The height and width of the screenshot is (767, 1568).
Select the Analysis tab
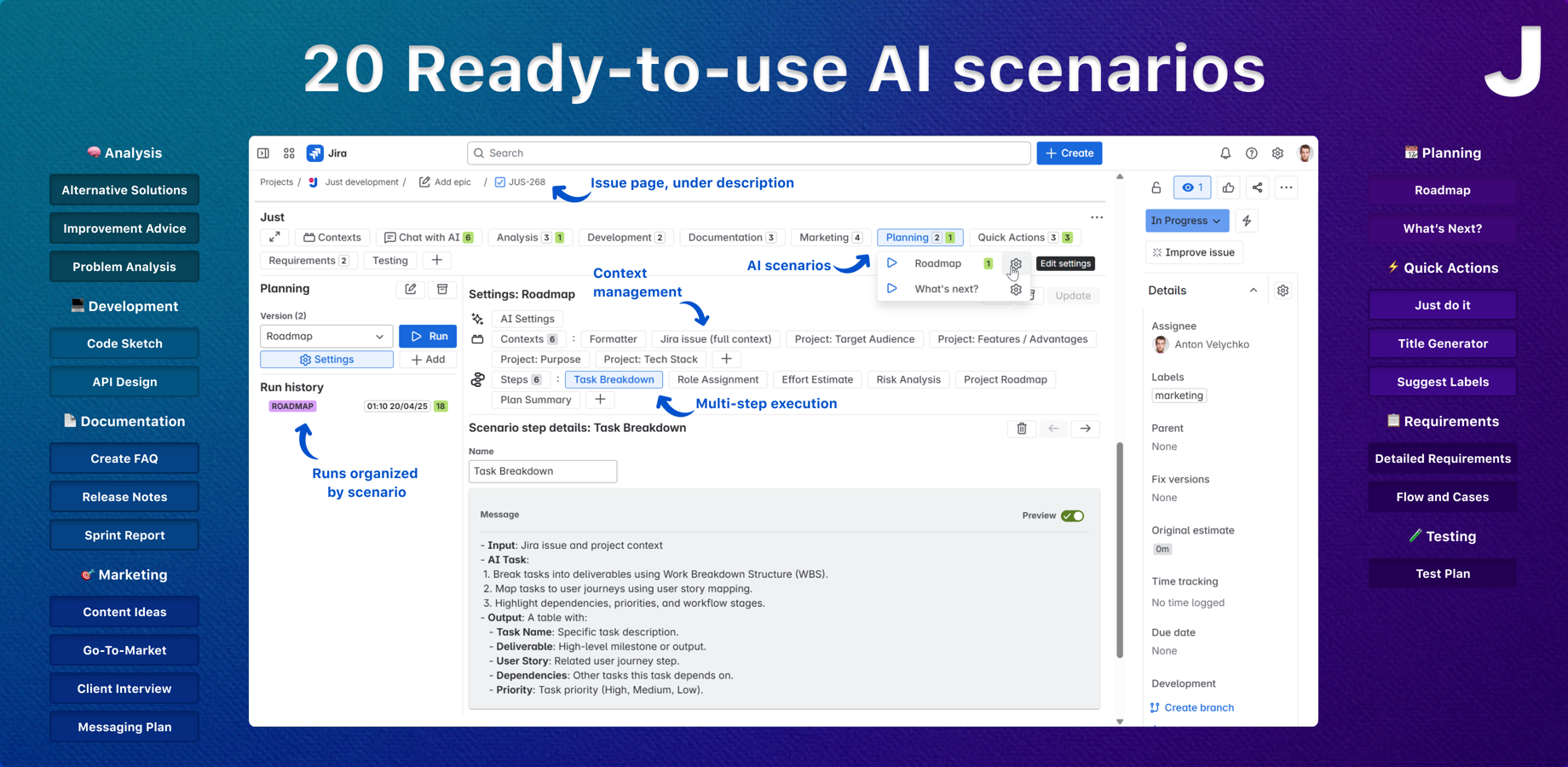tap(530, 238)
